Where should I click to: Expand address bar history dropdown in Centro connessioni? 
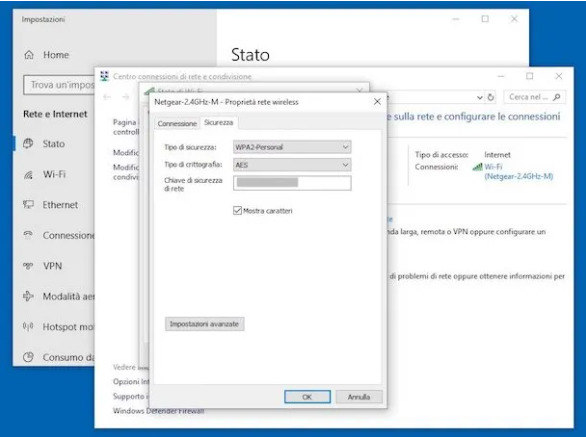tap(480, 98)
